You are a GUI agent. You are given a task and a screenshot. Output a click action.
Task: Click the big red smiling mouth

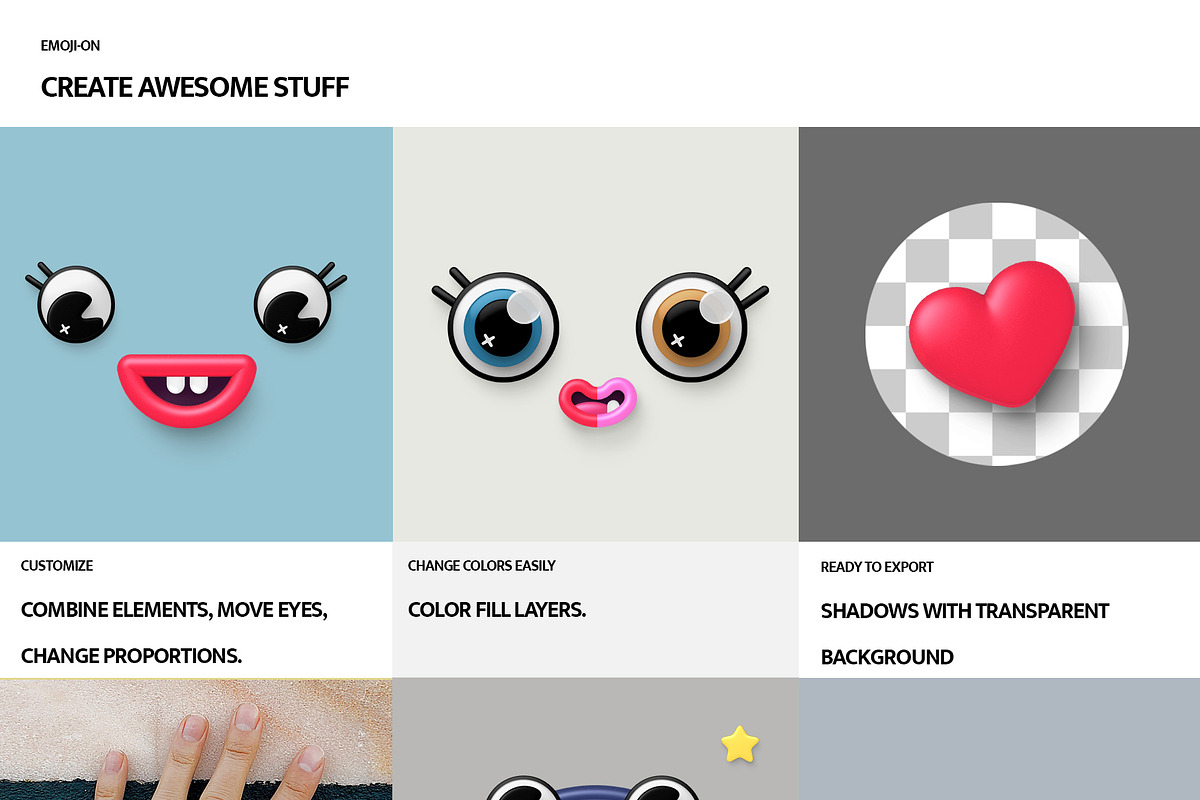[x=187, y=389]
